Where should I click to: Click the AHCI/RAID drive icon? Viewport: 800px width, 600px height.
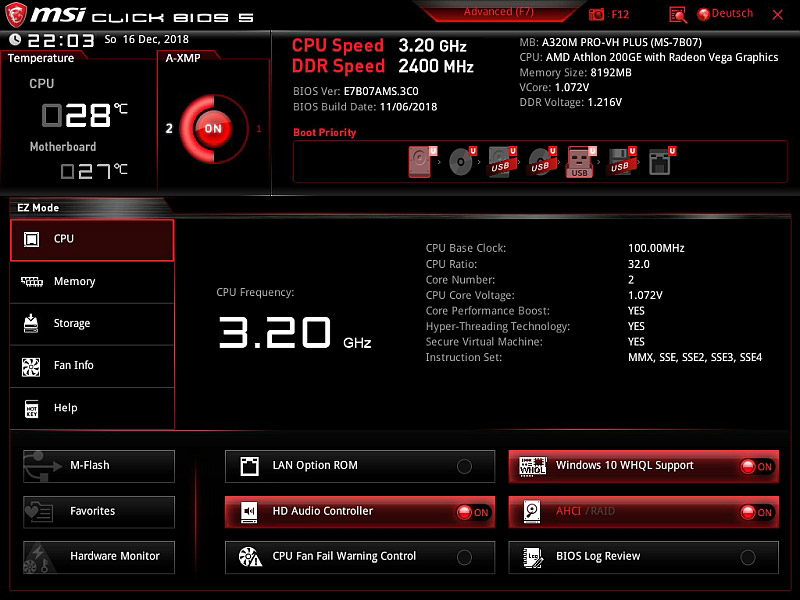[532, 511]
